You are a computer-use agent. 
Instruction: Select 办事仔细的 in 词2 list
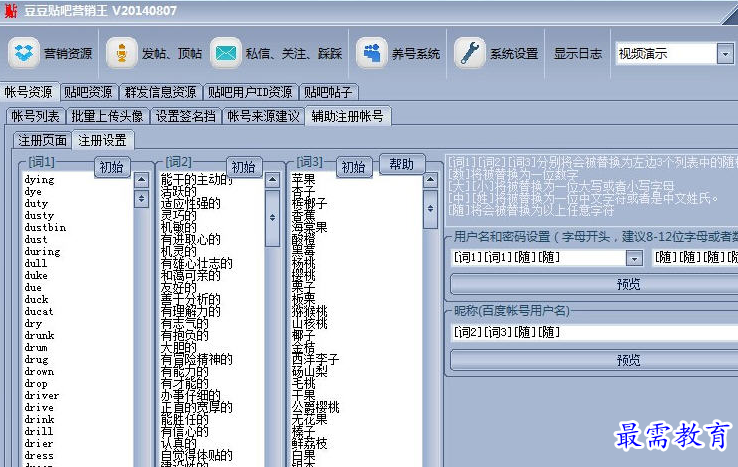(191, 395)
